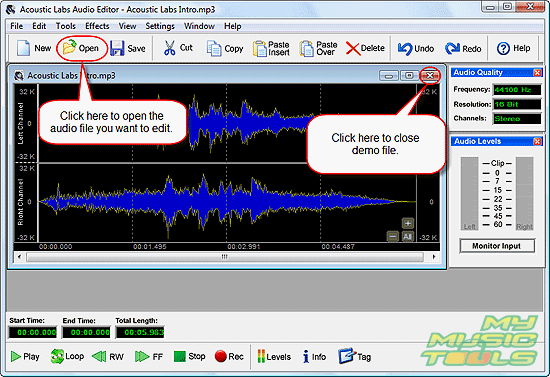The width and height of the screenshot is (550, 377).
Task: Click the 00:04.487 timeline label
Action: (x=338, y=247)
